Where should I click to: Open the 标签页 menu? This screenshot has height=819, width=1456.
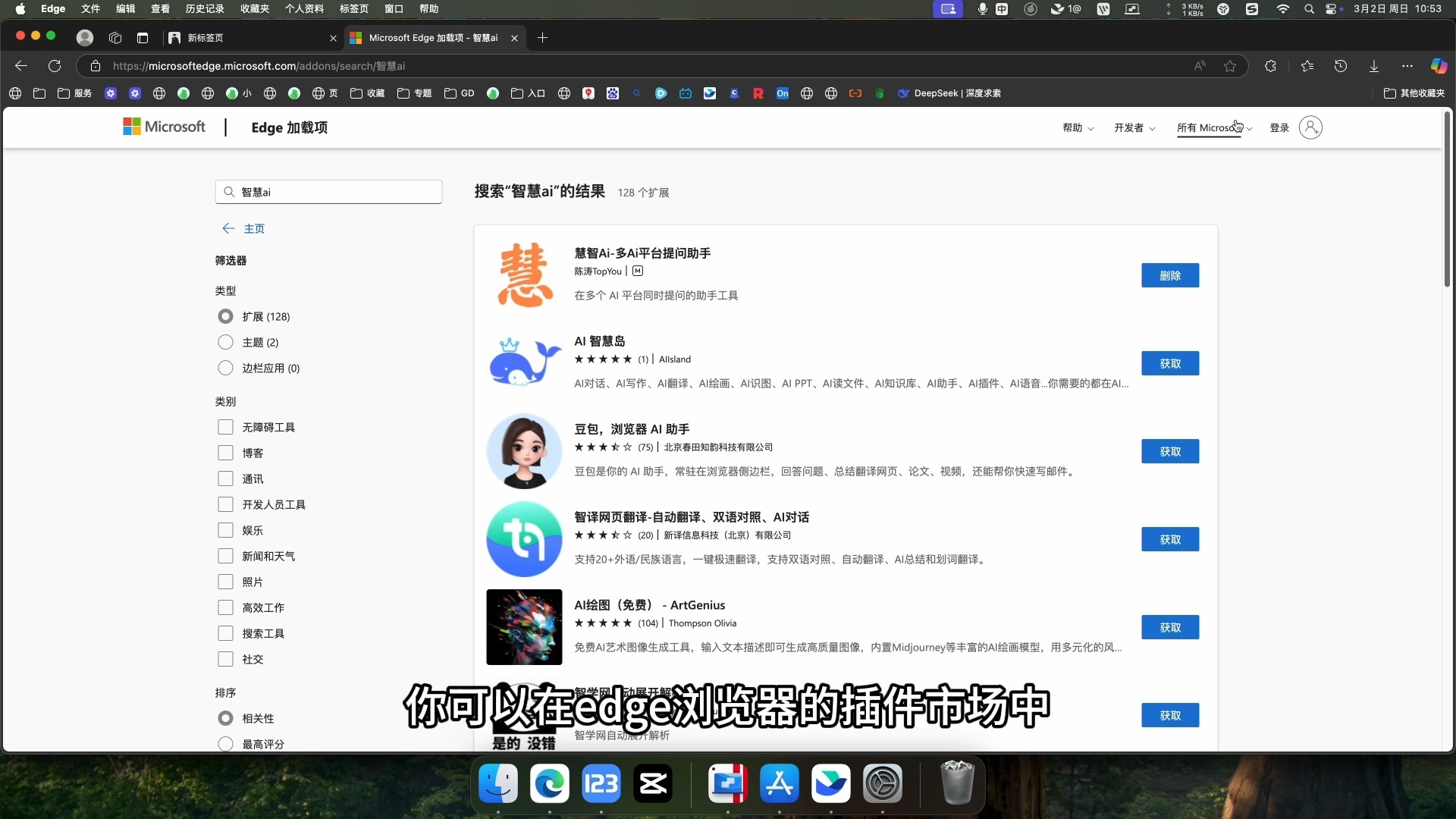click(x=354, y=9)
